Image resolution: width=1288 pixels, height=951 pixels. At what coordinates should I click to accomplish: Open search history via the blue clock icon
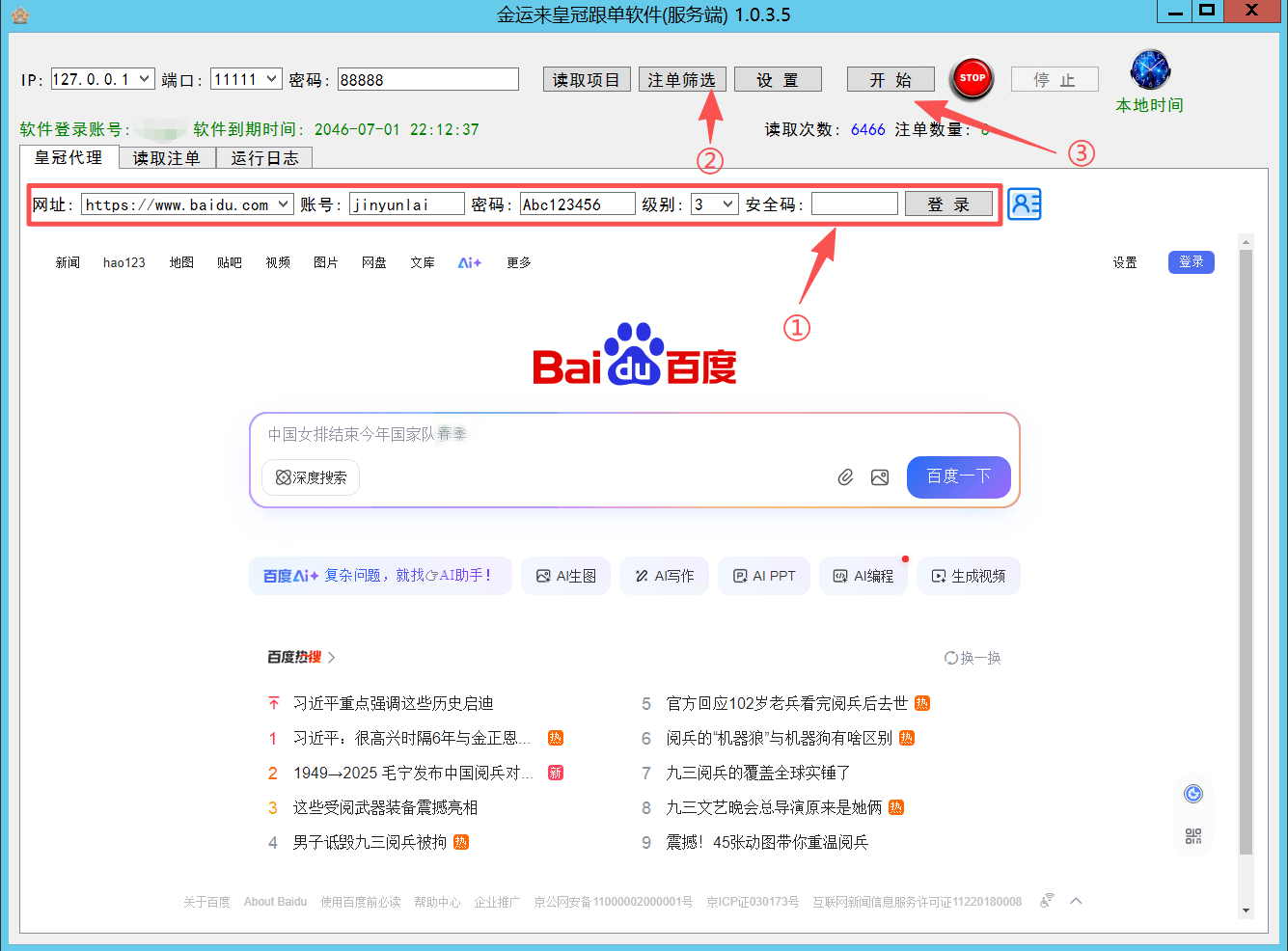[1193, 793]
